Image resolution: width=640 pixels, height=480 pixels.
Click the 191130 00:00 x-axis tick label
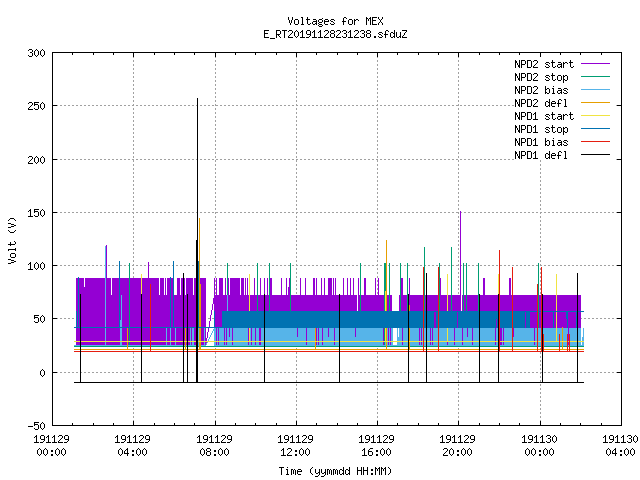(x=539, y=446)
